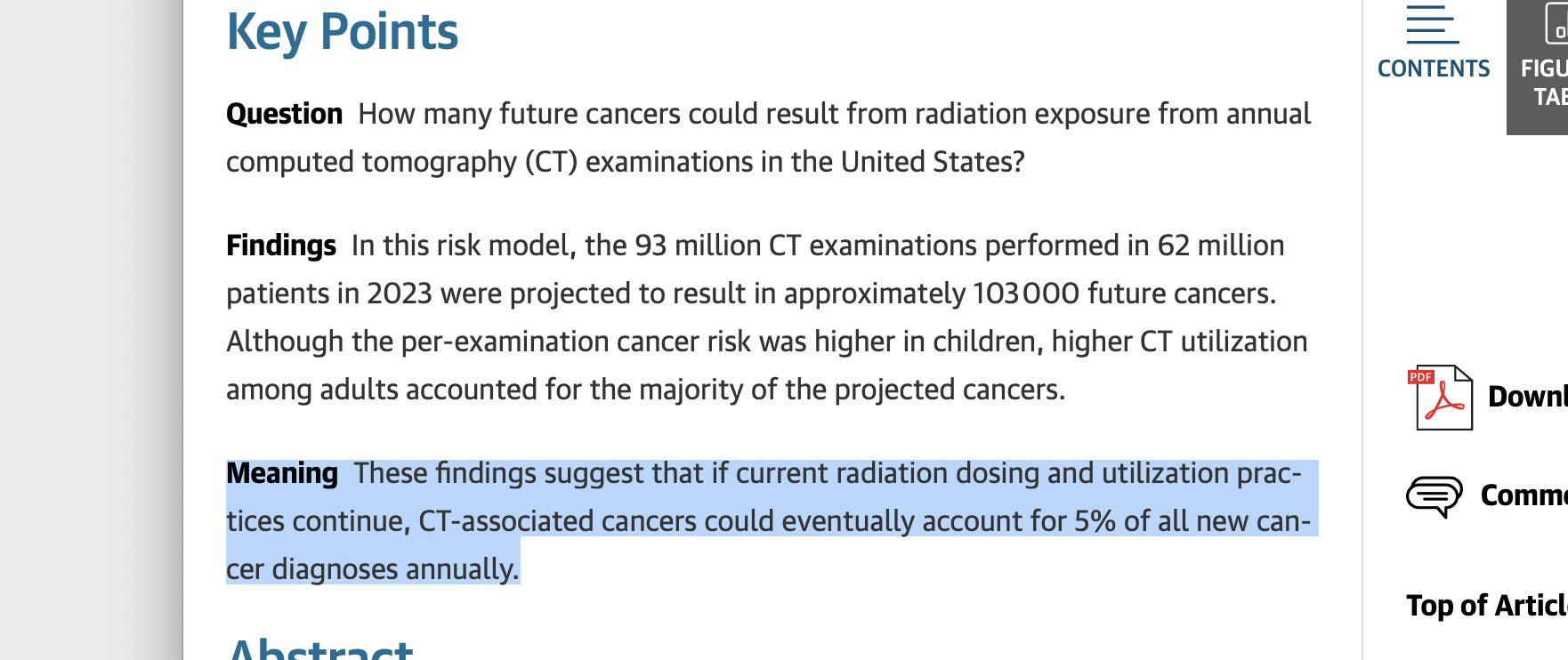
Task: Click the '5%' value in Meaning
Action: 1095,521
